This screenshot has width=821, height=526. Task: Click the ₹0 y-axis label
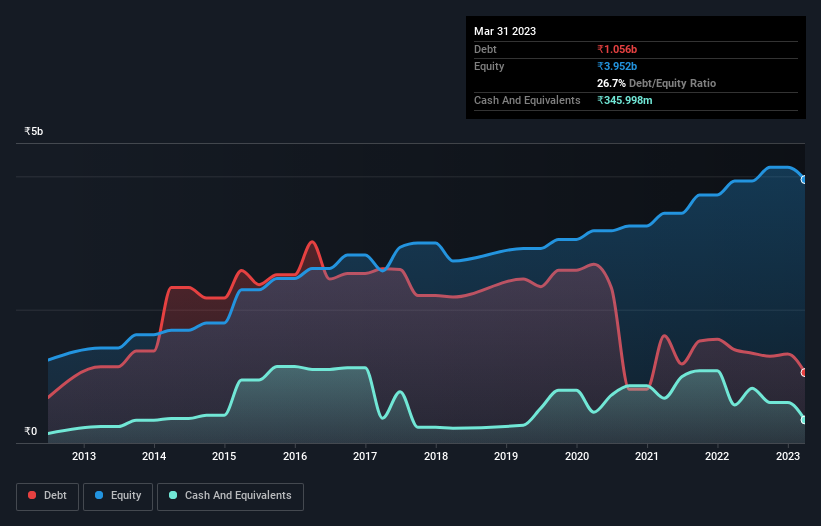[30, 431]
